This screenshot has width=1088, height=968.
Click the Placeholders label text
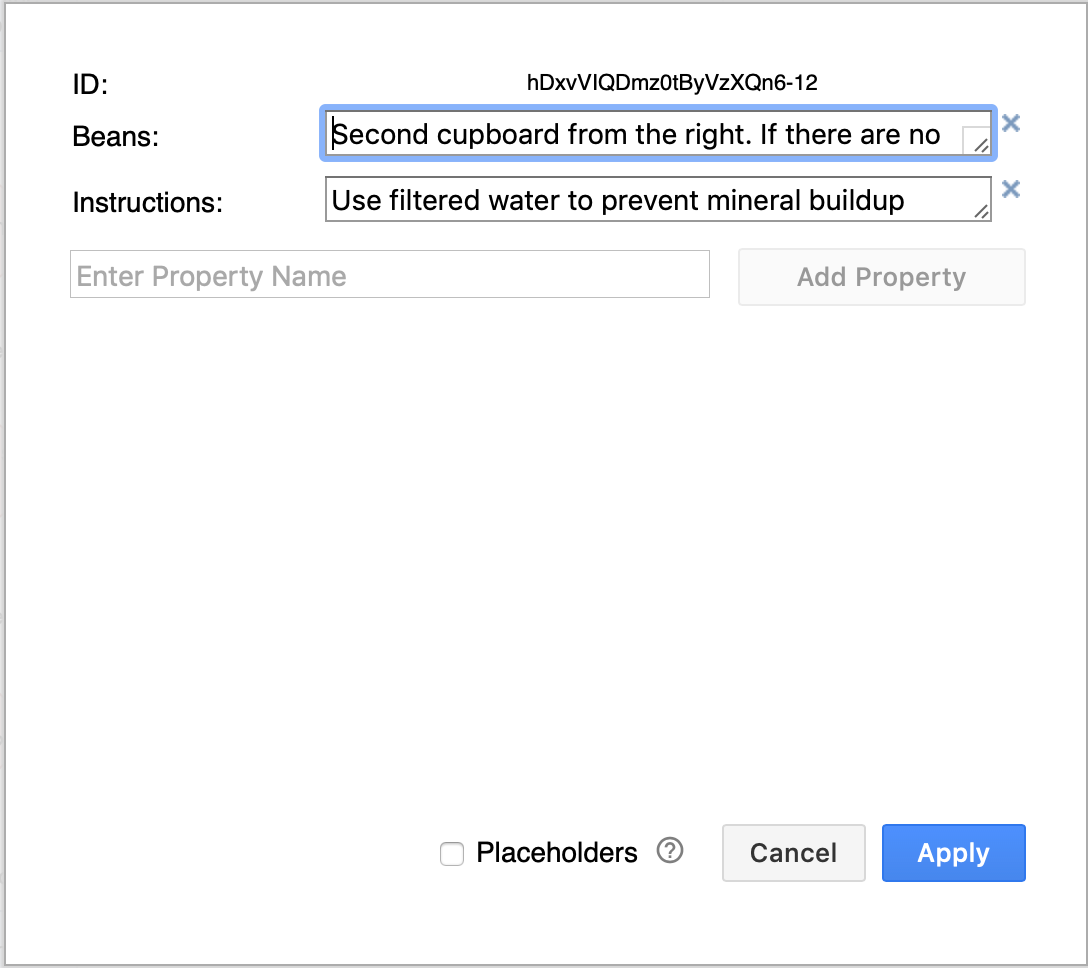tap(556, 852)
